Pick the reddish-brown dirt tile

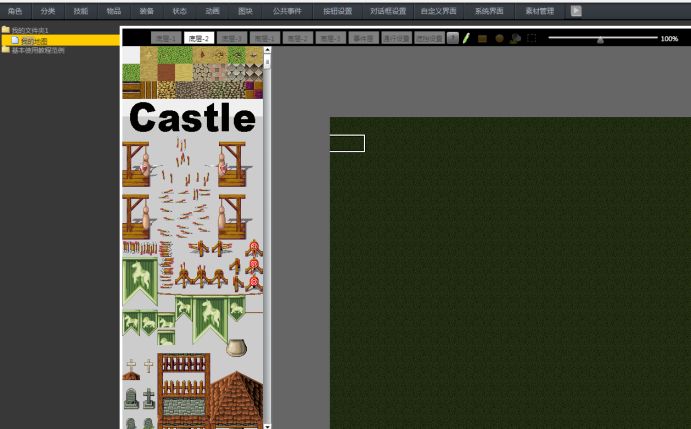(x=166, y=72)
